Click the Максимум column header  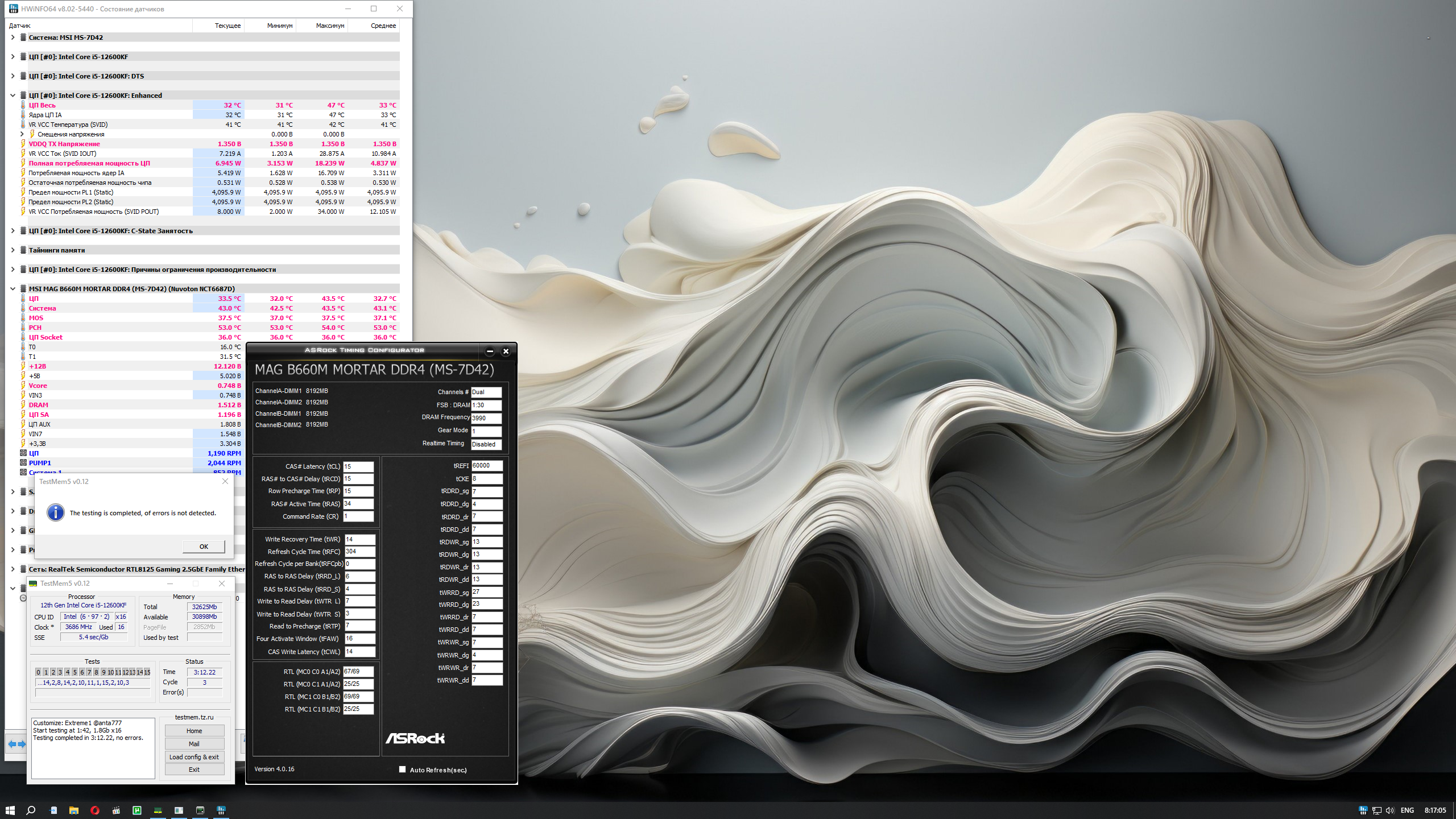329,26
